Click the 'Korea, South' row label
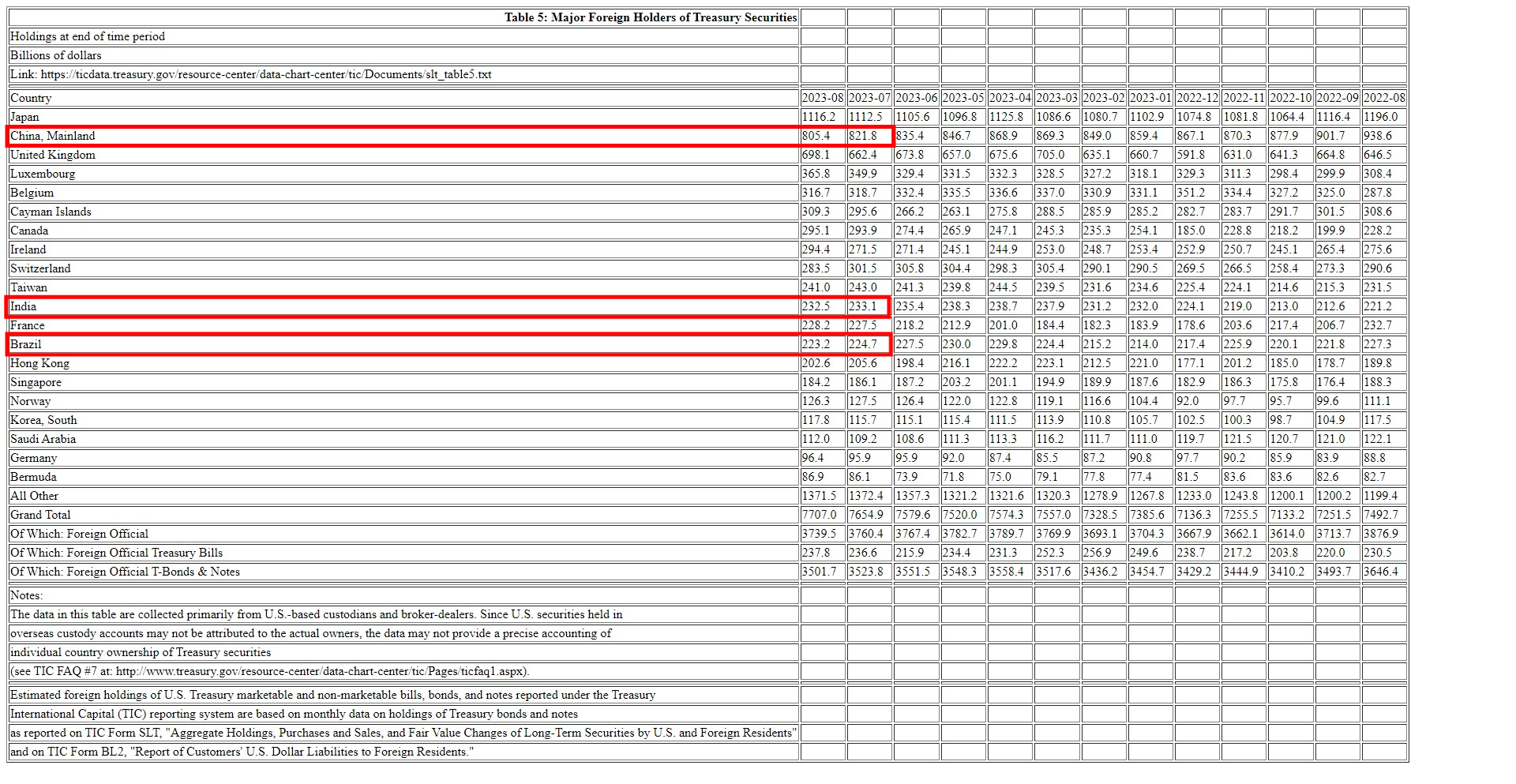 403,420
